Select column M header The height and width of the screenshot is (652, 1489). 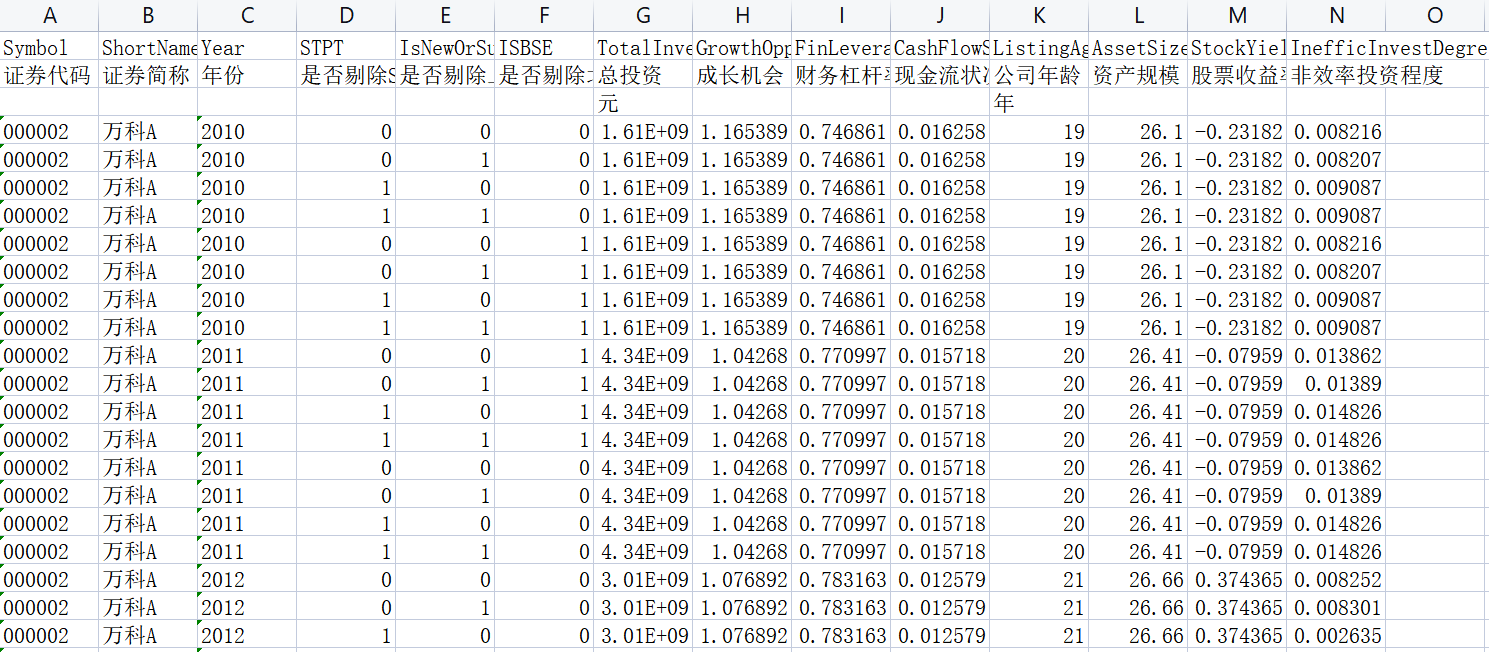pos(1238,15)
